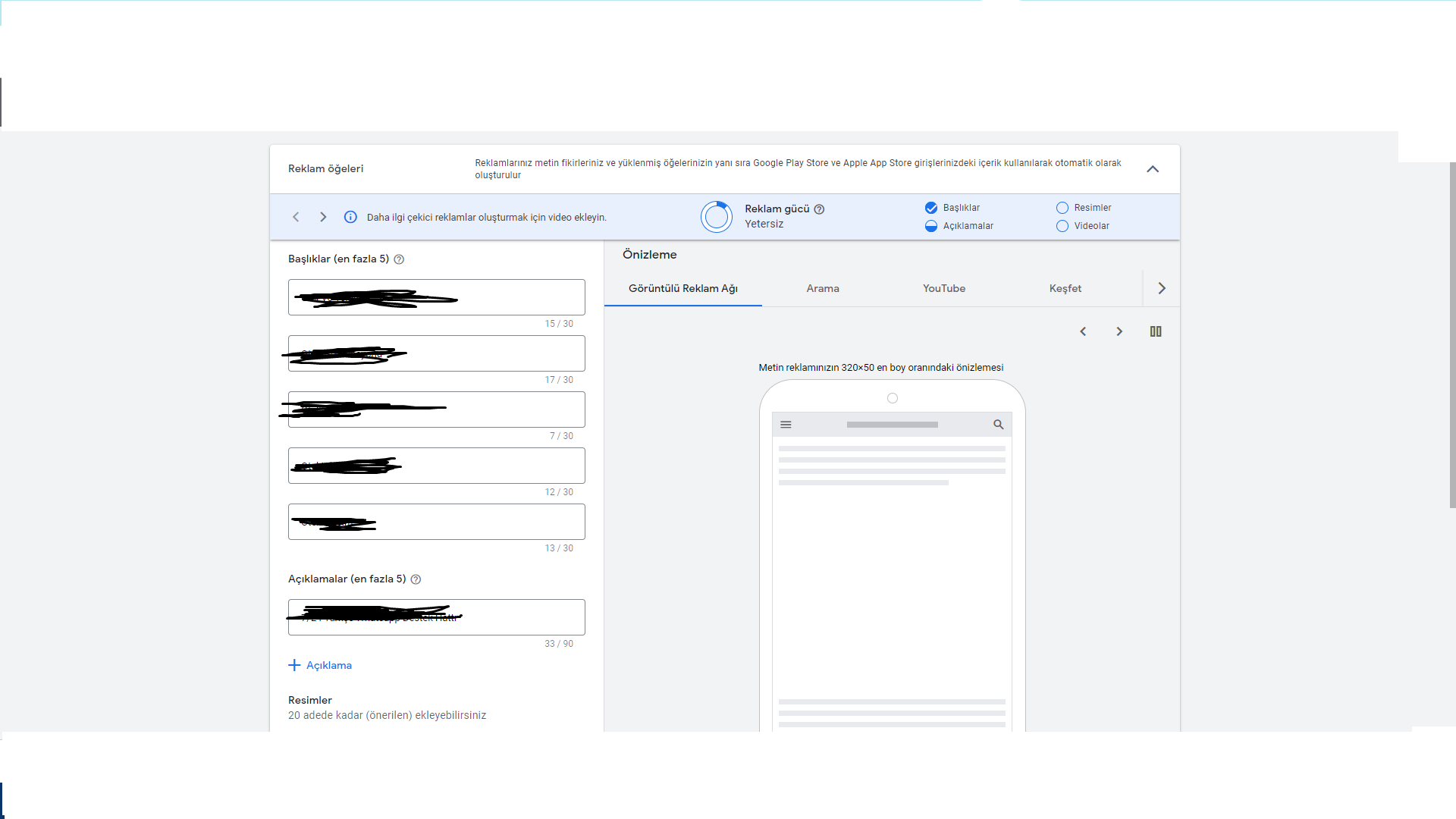Go to next ad preview
The height and width of the screenshot is (819, 1456).
pos(1119,331)
